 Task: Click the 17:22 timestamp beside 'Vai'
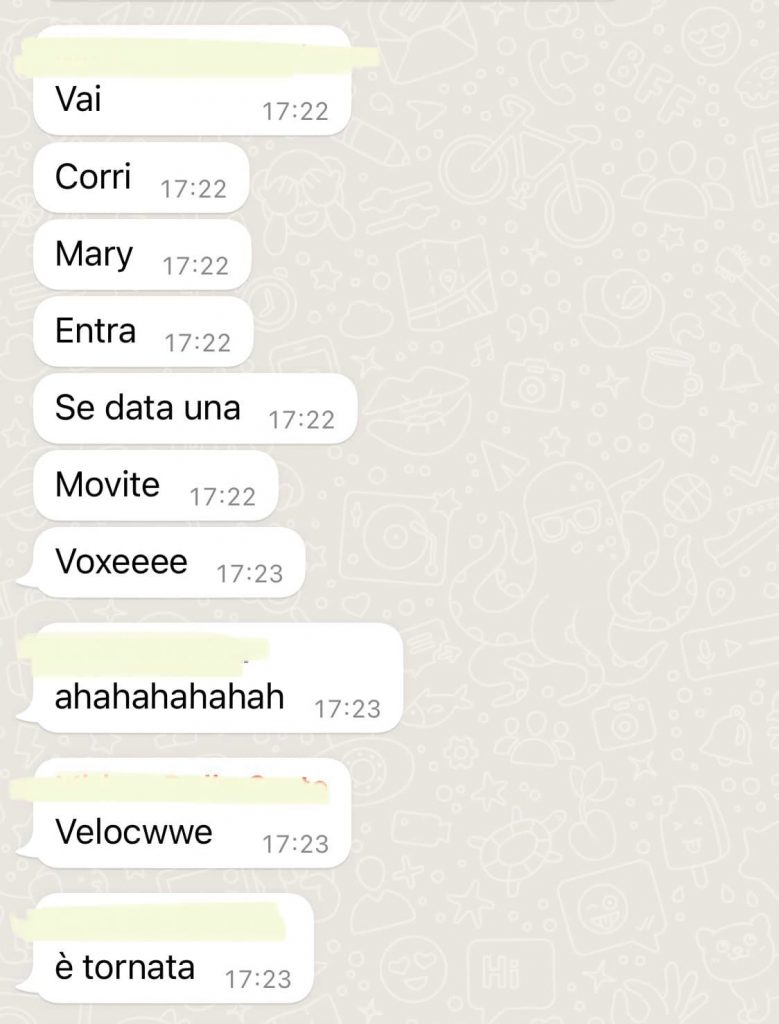(x=295, y=112)
